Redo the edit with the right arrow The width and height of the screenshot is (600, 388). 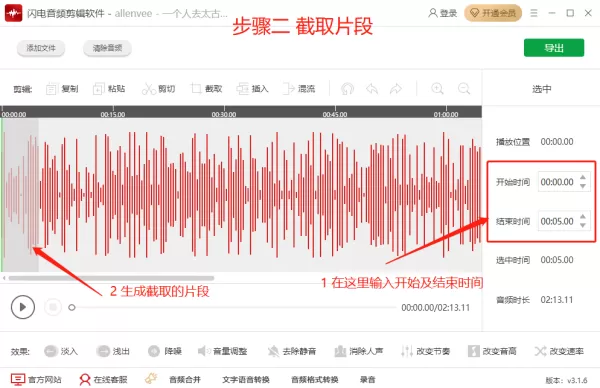396,89
